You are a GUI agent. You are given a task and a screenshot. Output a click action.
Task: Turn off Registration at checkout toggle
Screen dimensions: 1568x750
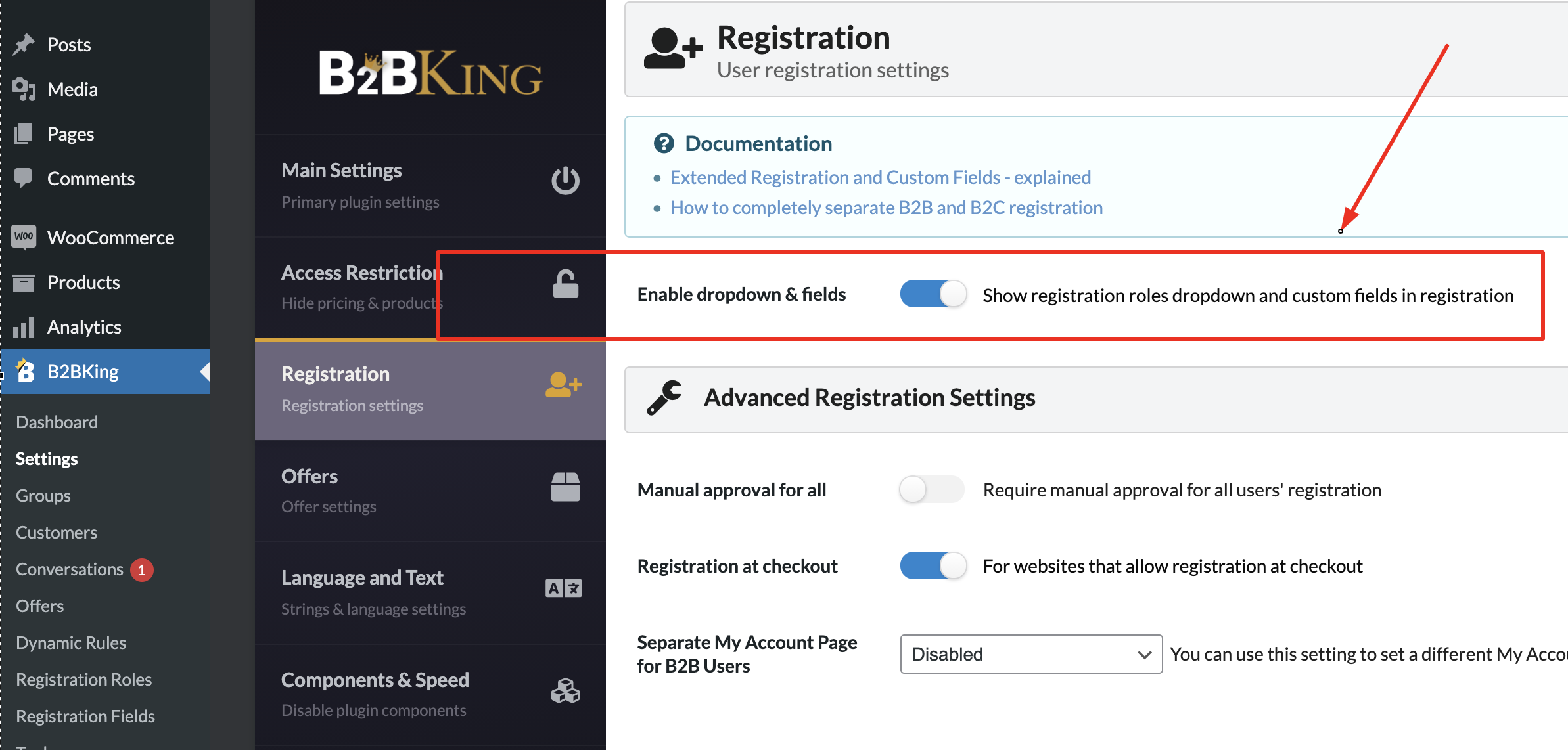tap(933, 565)
